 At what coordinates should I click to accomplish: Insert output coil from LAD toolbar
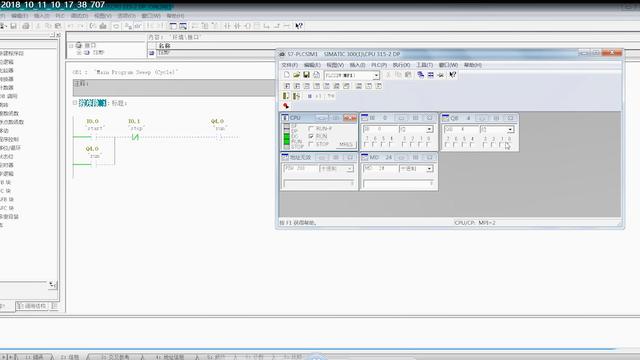pyautogui.click(x=247, y=26)
